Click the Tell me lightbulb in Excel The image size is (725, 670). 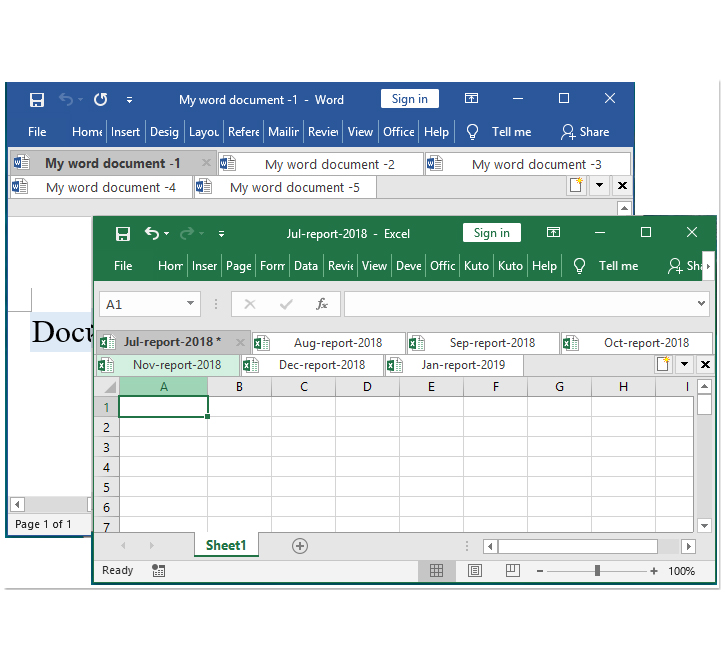click(579, 266)
